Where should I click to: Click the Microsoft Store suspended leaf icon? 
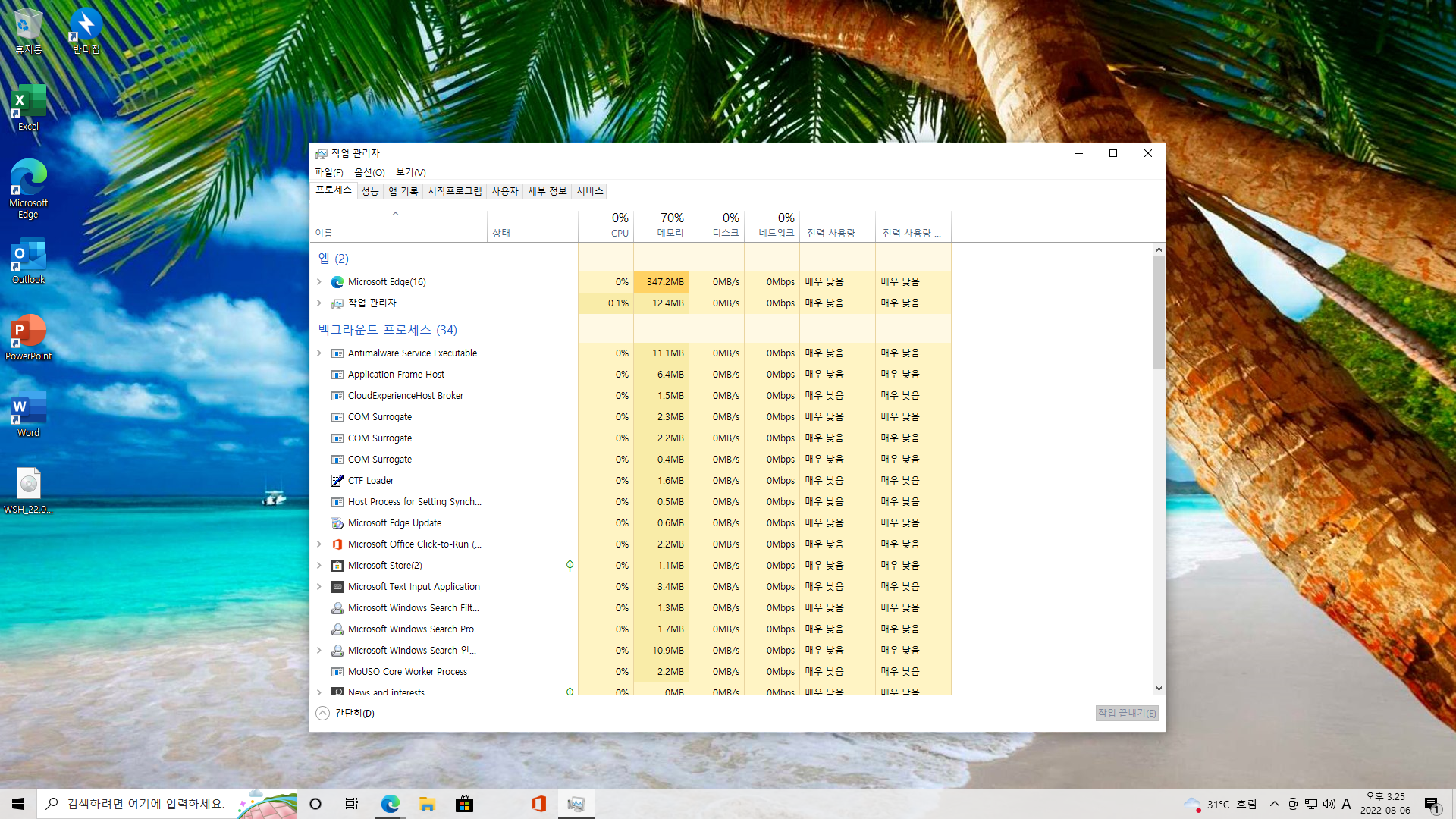[570, 566]
